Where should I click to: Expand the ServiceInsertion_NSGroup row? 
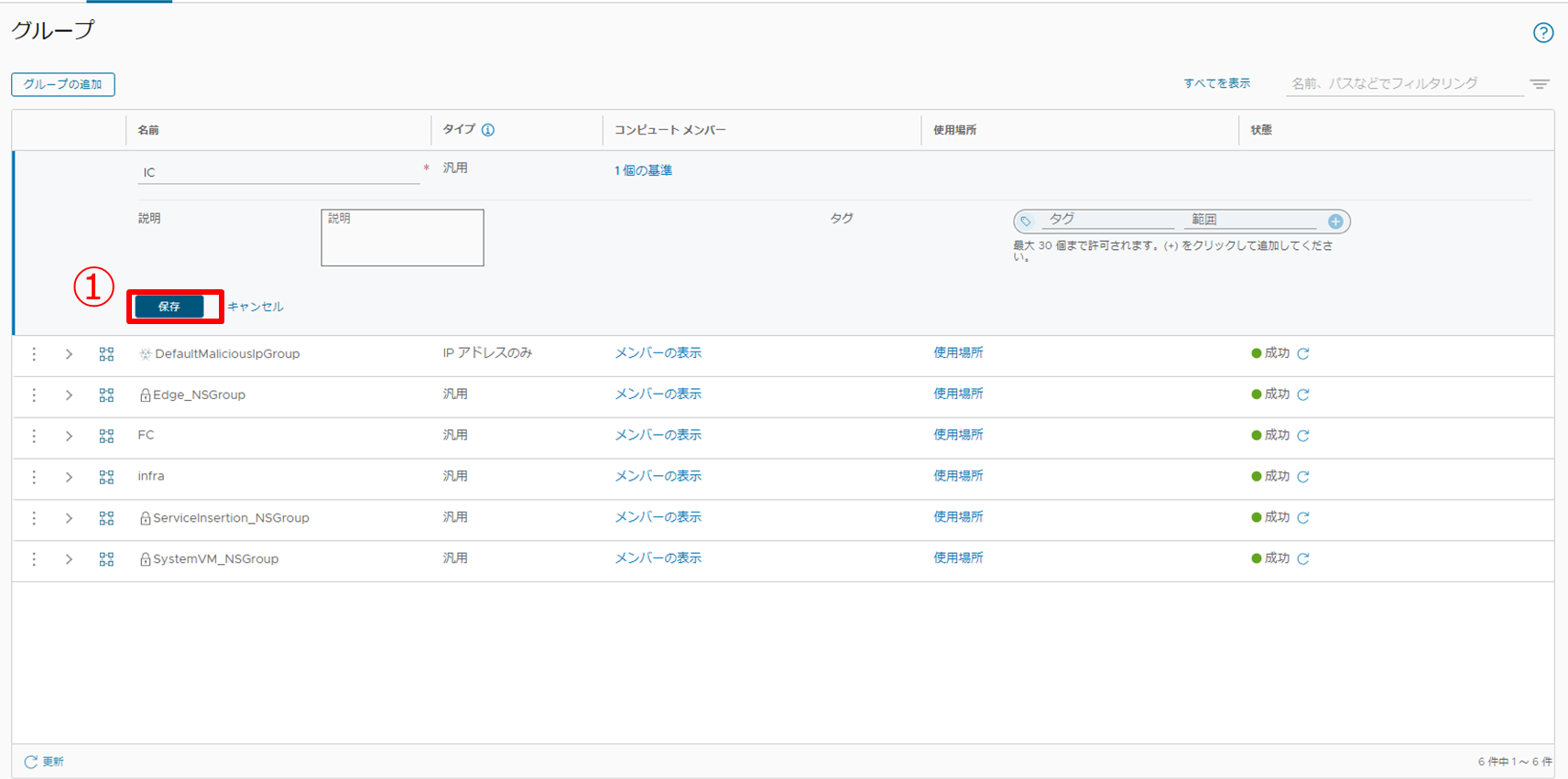coord(69,519)
